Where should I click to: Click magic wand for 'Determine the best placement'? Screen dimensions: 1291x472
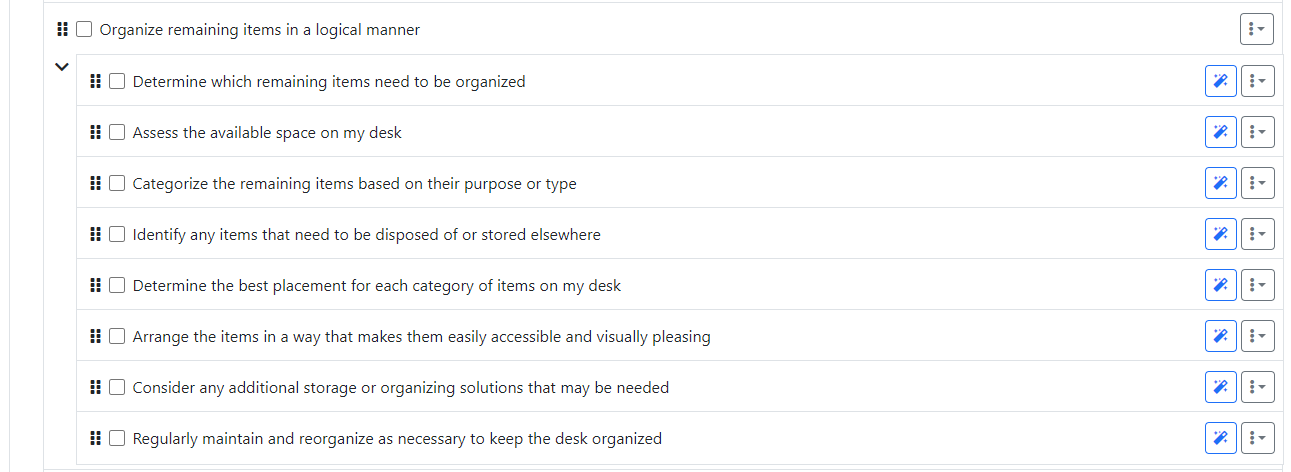(x=1220, y=285)
